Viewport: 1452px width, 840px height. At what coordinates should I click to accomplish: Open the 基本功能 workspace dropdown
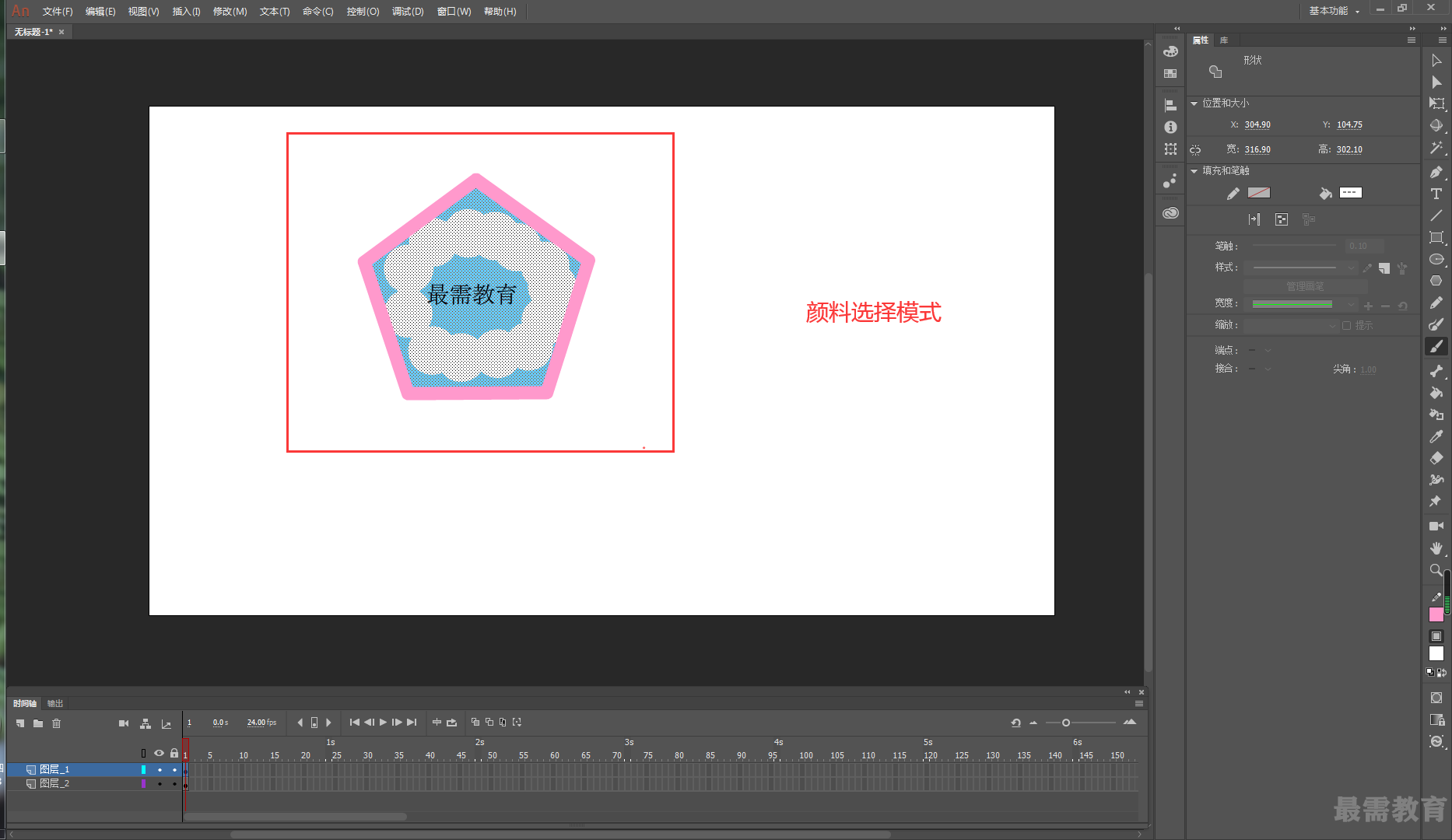1335,11
